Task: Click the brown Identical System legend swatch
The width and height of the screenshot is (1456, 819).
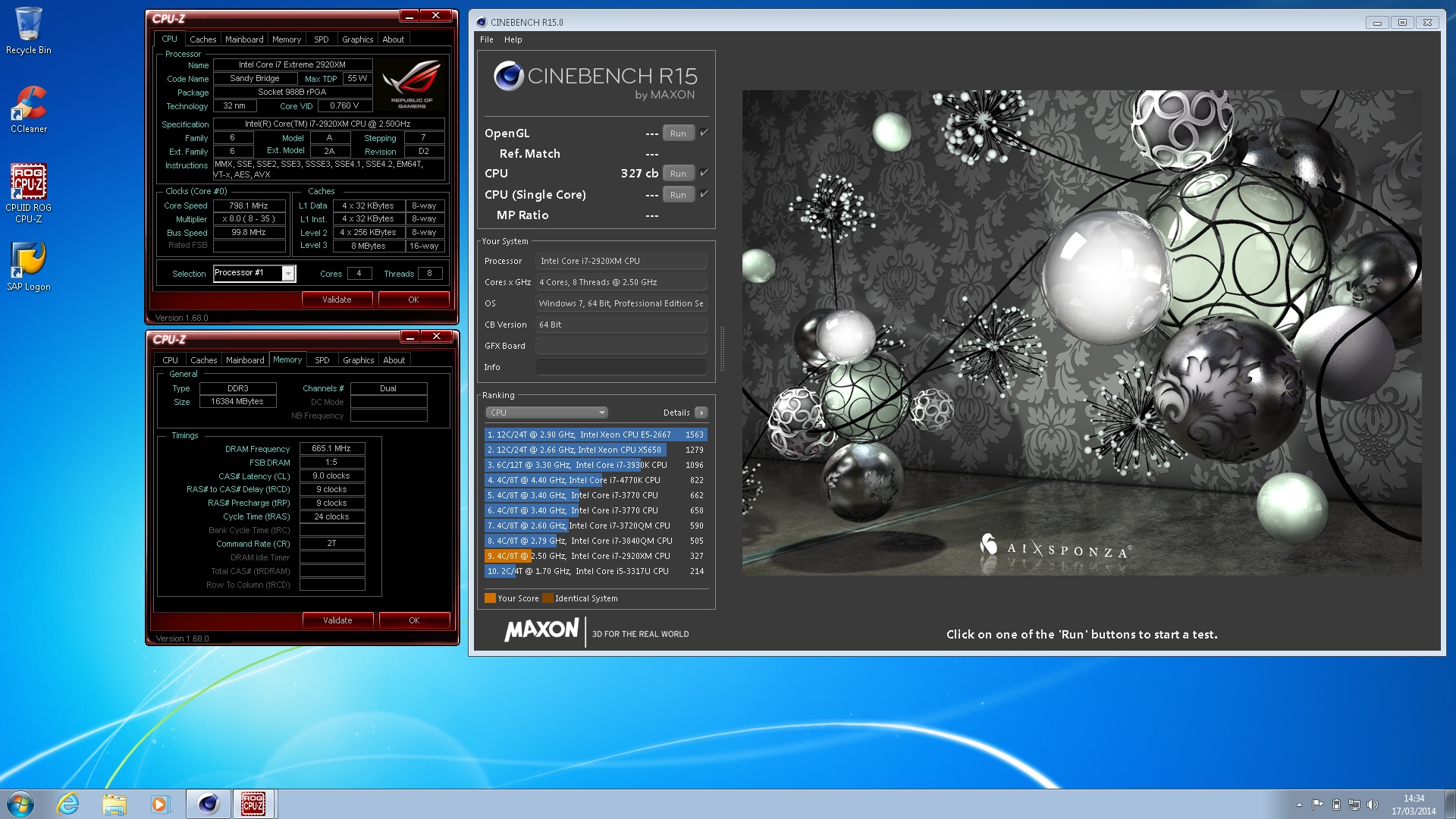Action: (548, 598)
